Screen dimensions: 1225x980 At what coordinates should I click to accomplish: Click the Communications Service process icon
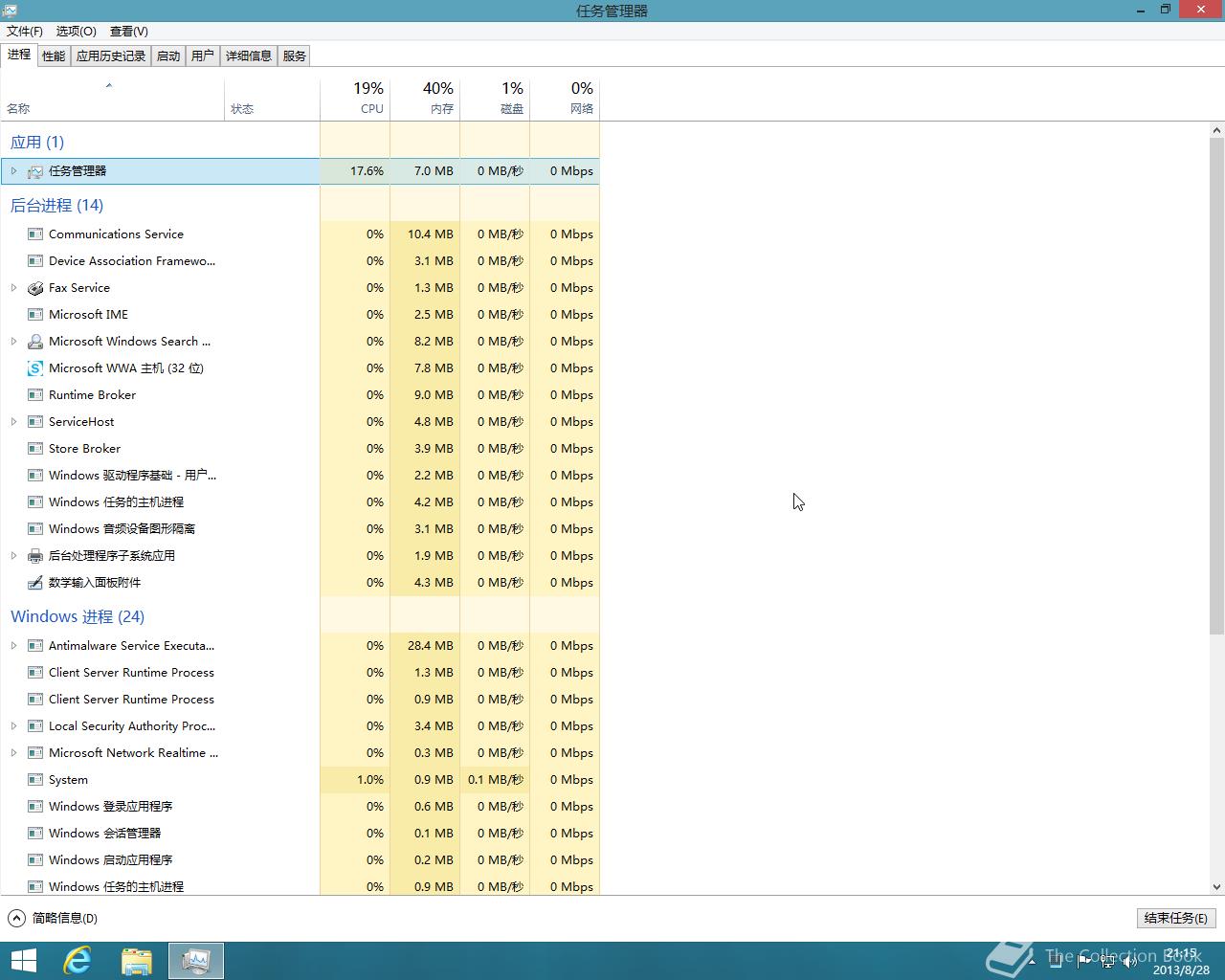(x=35, y=234)
